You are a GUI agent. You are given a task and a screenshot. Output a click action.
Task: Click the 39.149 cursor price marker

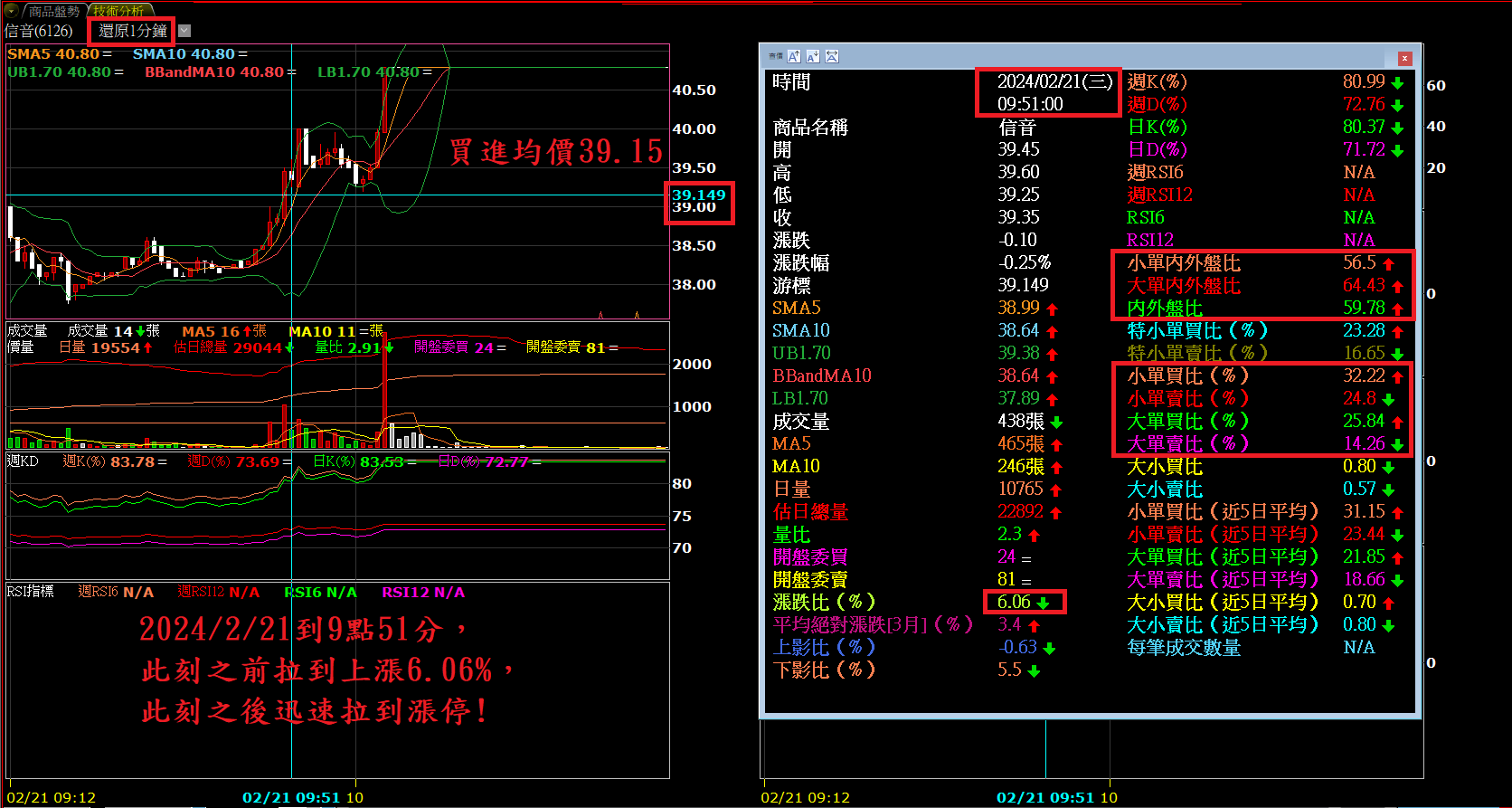coord(699,195)
